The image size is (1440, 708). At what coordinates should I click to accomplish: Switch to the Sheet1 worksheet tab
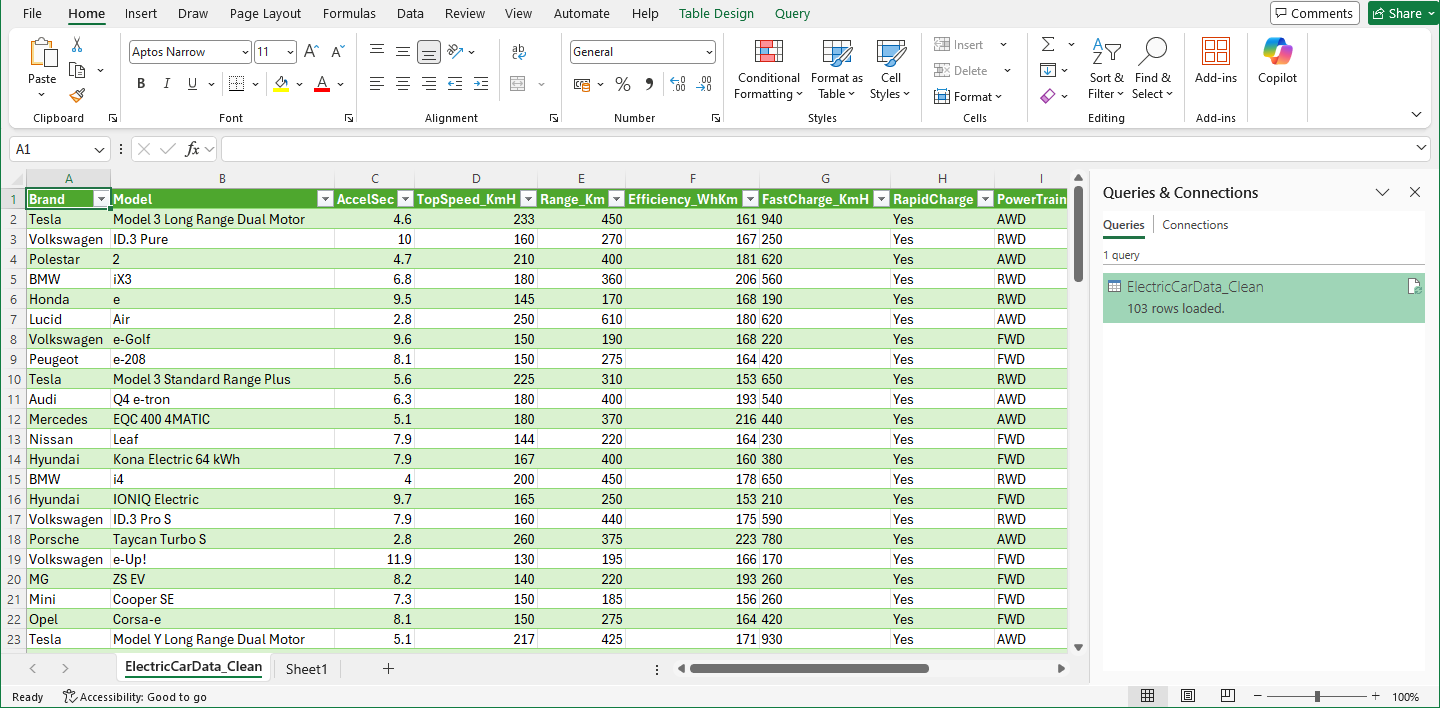[x=306, y=668]
